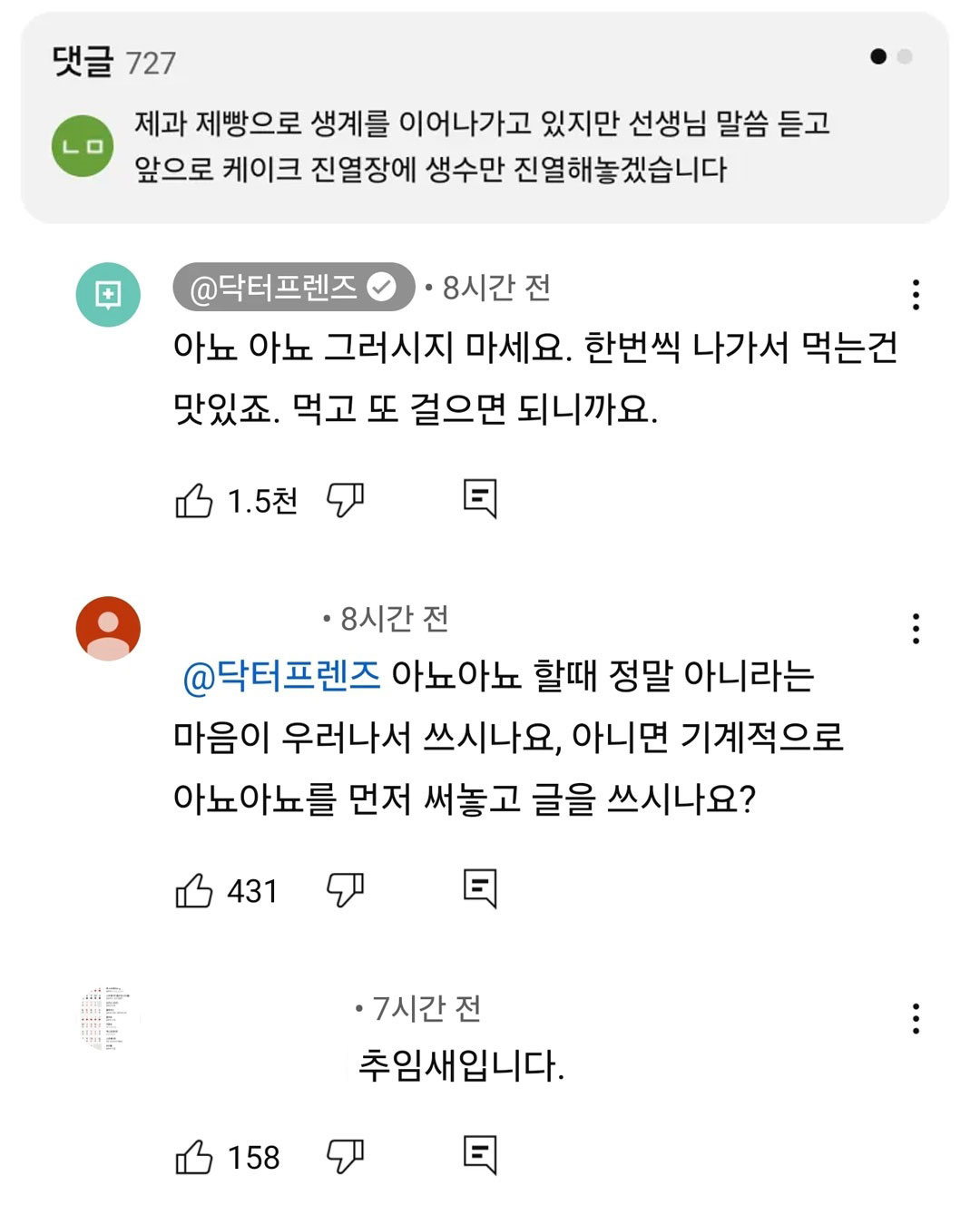Dislike the 추임새입니다 comment
Screen dimensions: 980x1225
[345, 1156]
